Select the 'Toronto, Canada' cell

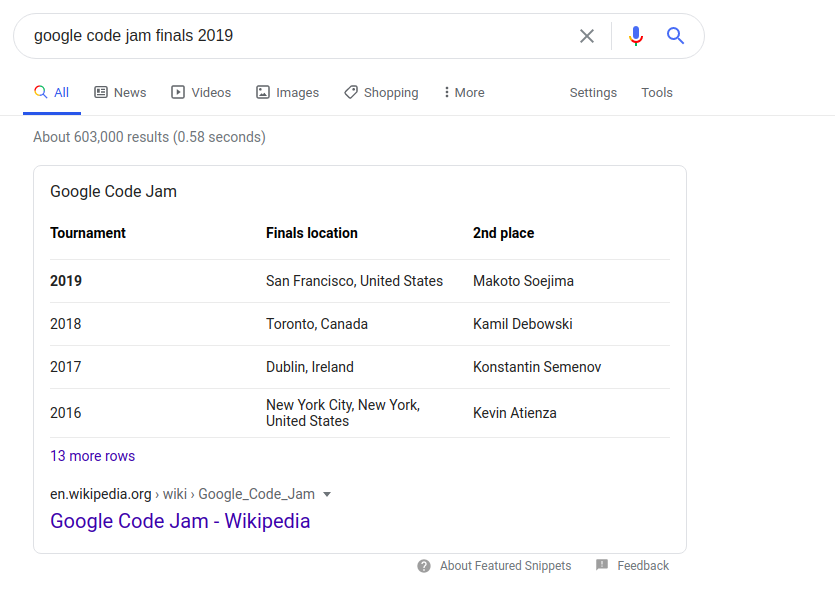pos(317,324)
